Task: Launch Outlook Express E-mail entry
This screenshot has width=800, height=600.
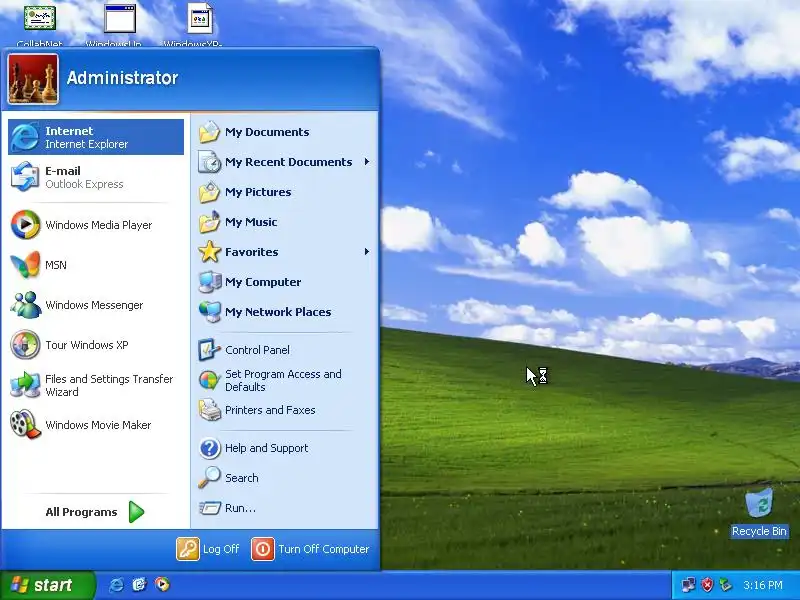Action: click(x=96, y=177)
